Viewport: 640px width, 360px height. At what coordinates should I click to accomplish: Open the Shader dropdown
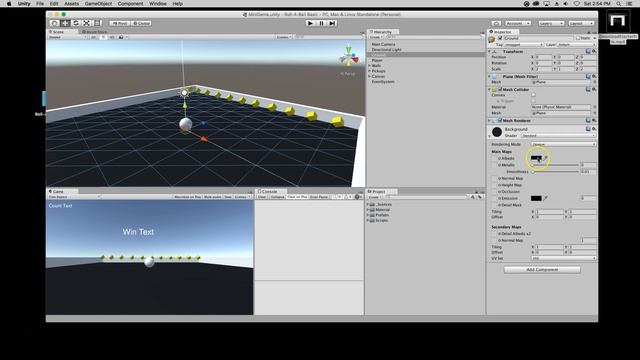(557, 136)
